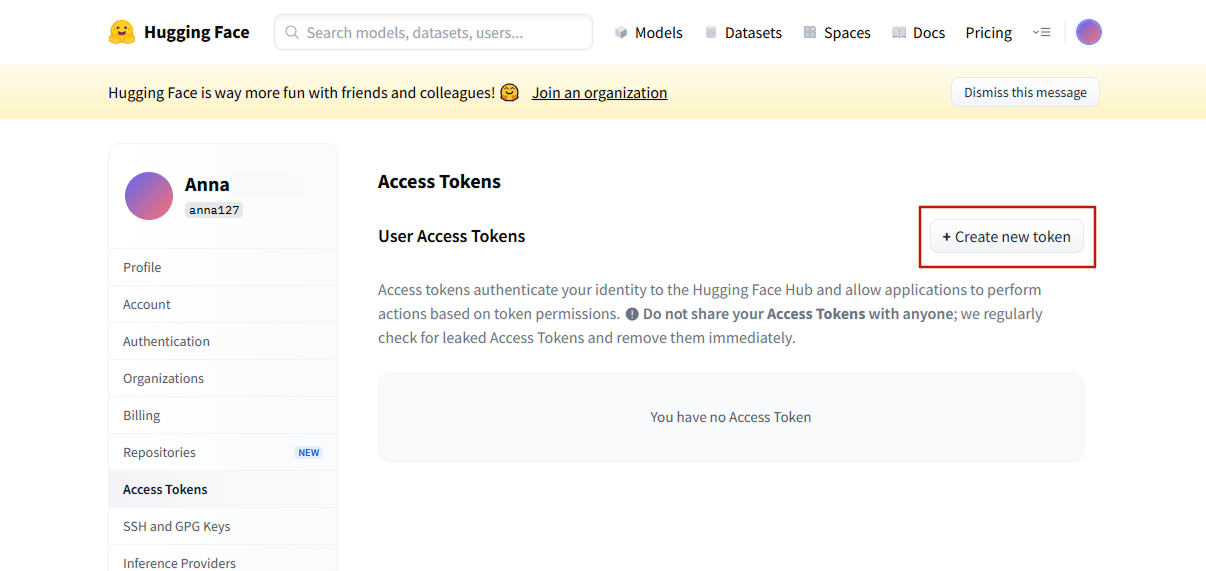The height and width of the screenshot is (571, 1206).
Task: Go to Models page
Action: click(x=648, y=33)
